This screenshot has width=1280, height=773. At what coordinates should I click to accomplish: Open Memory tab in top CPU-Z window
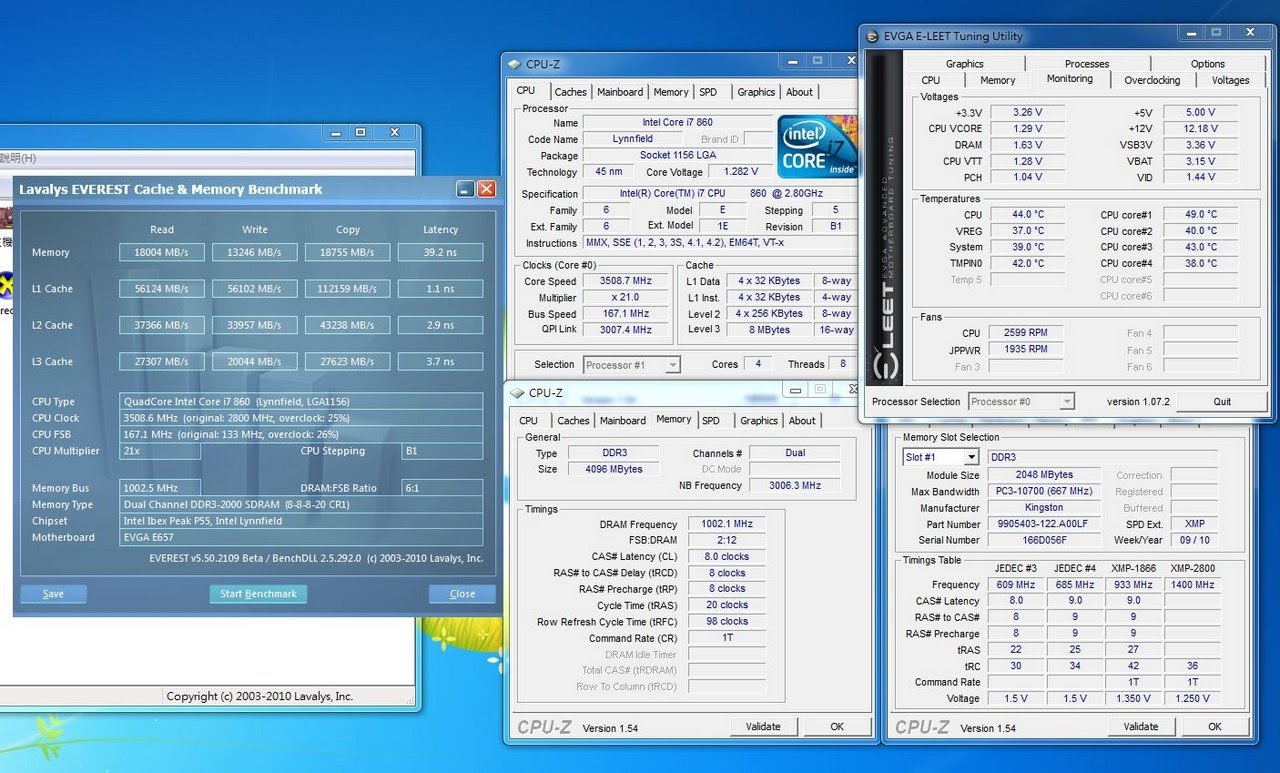[x=671, y=92]
